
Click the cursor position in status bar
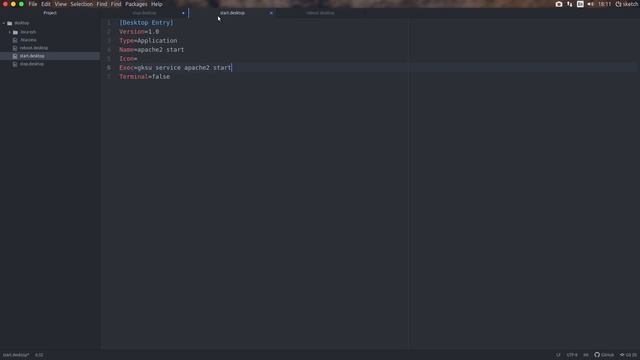39,355
